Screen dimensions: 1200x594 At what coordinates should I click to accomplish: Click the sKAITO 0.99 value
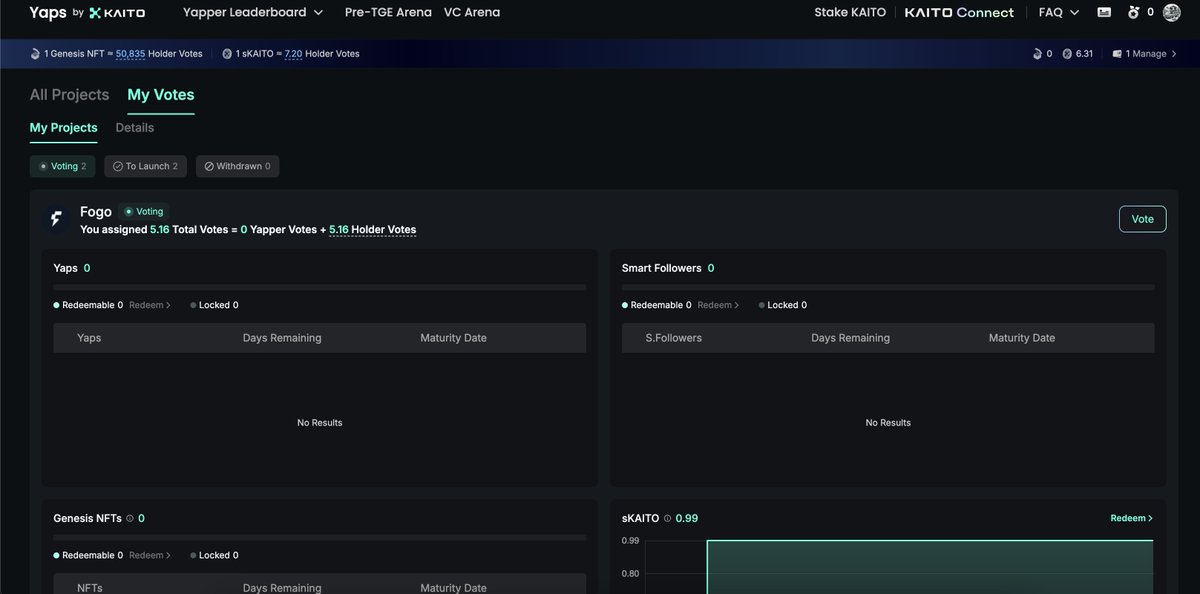[687, 519]
